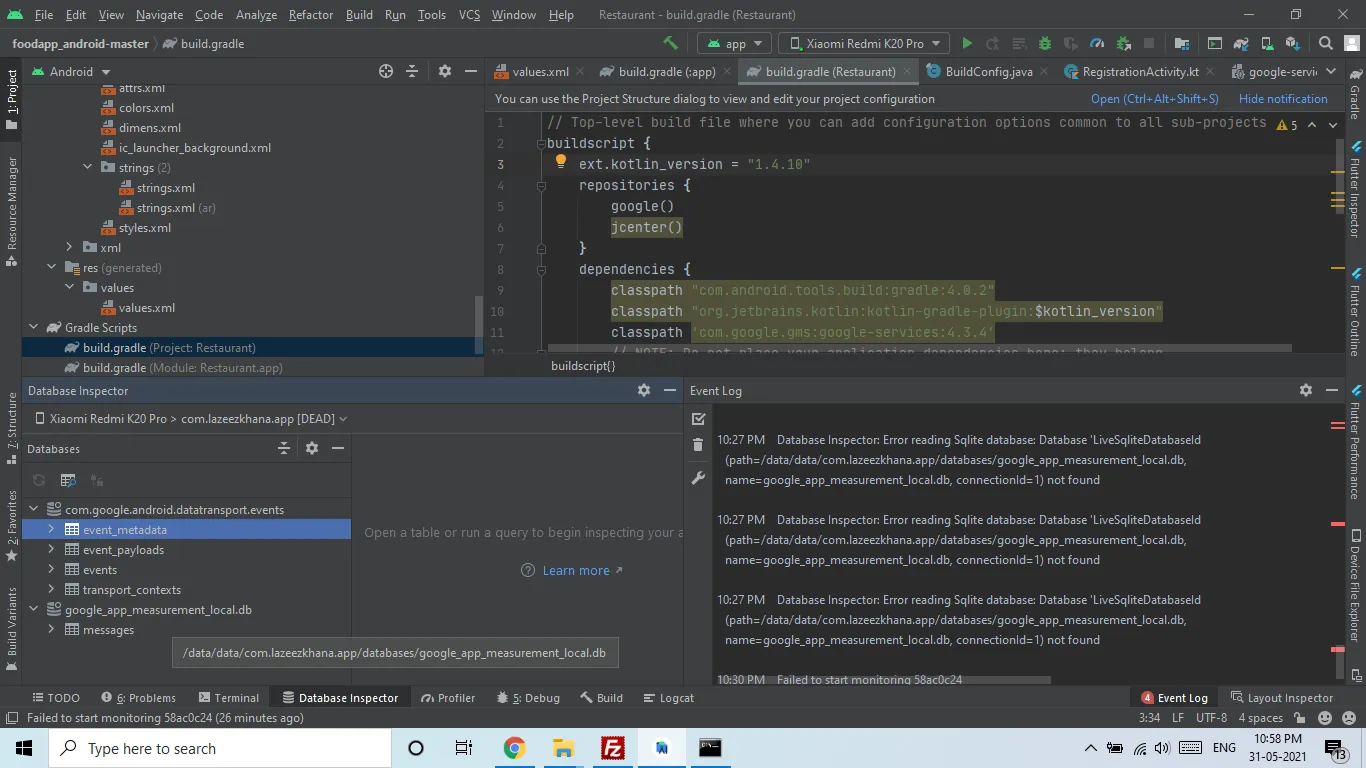1366x768 pixels.
Task: Open the Android Profiler gauge icon in toolbar
Action: coord(1097,43)
